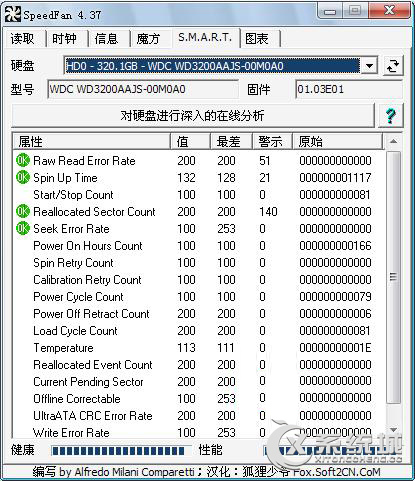The height and width of the screenshot is (481, 415).
Task: Sort by the 警示 column header
Action: pyautogui.click(x=272, y=141)
